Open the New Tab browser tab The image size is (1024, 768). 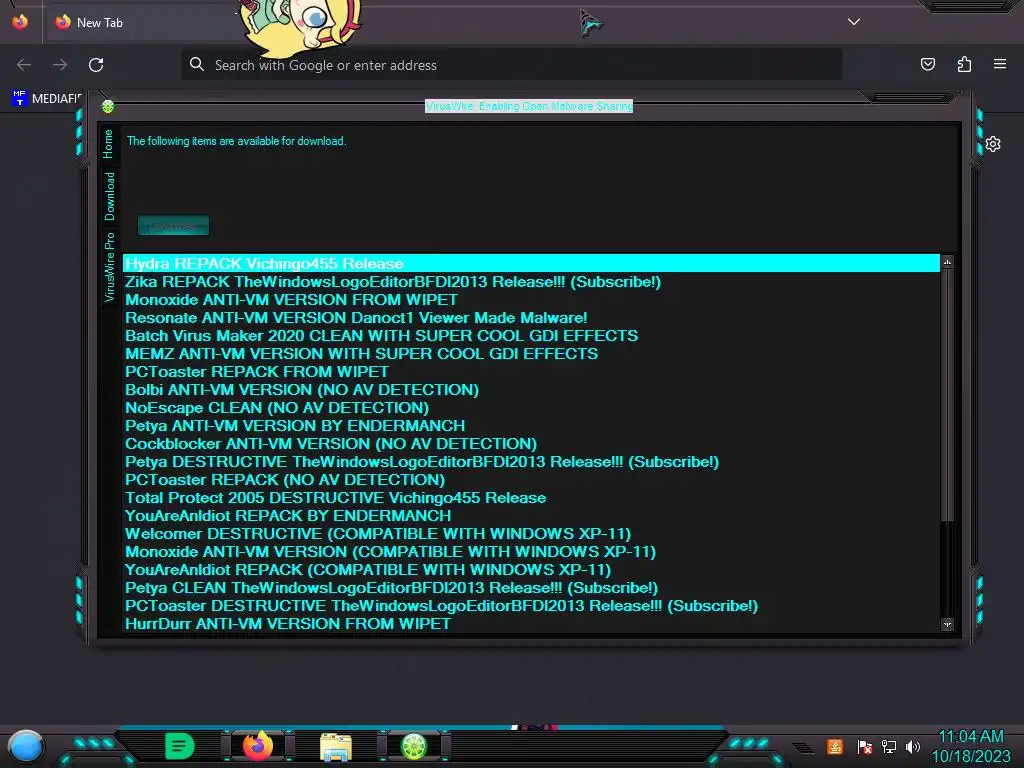coord(142,22)
